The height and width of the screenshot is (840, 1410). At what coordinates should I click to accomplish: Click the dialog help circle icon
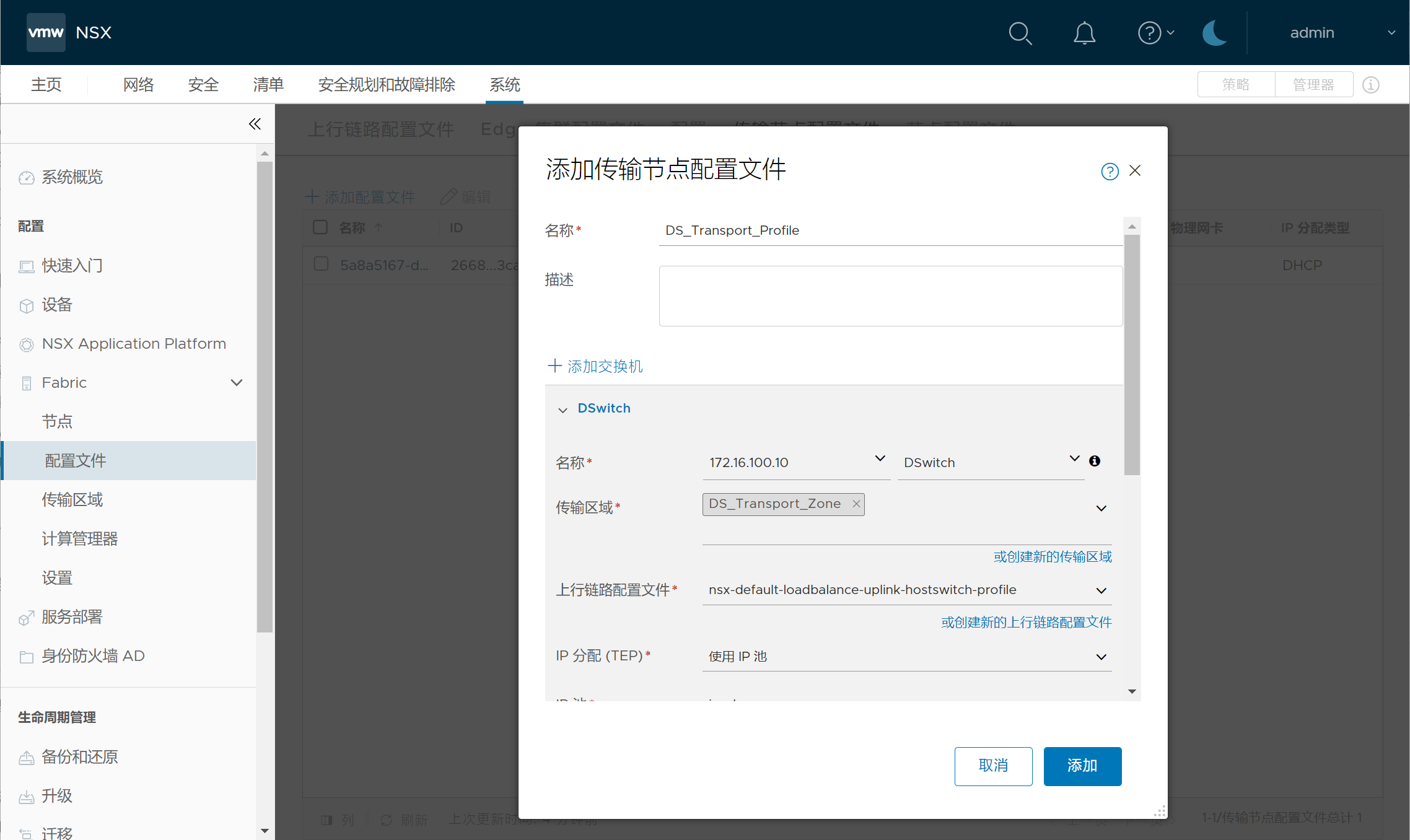pos(1110,172)
